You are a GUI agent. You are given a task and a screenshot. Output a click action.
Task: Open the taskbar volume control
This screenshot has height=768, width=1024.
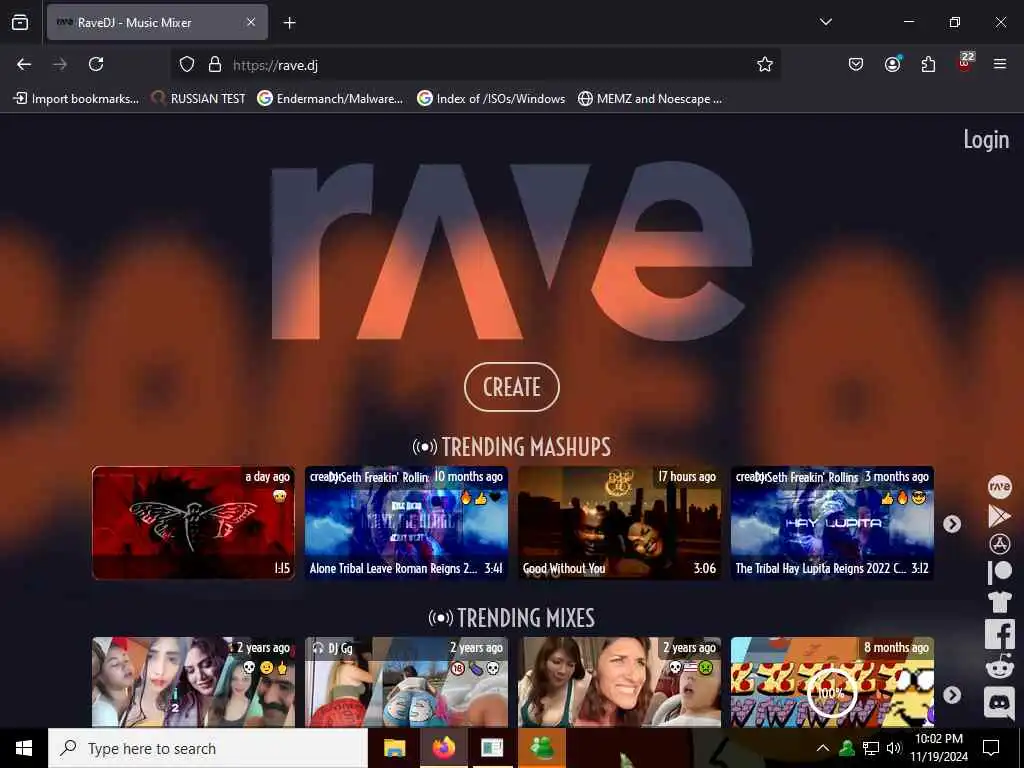(893, 748)
